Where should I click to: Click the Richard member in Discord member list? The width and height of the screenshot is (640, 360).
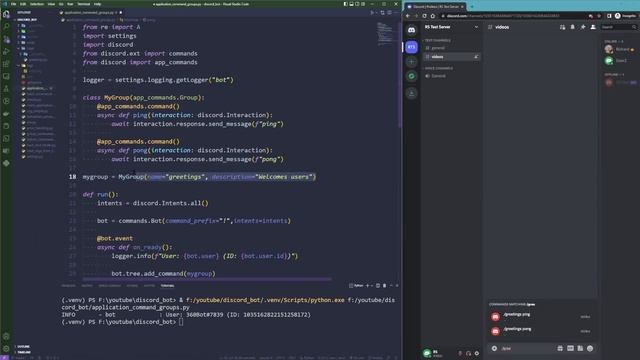tap(620, 49)
